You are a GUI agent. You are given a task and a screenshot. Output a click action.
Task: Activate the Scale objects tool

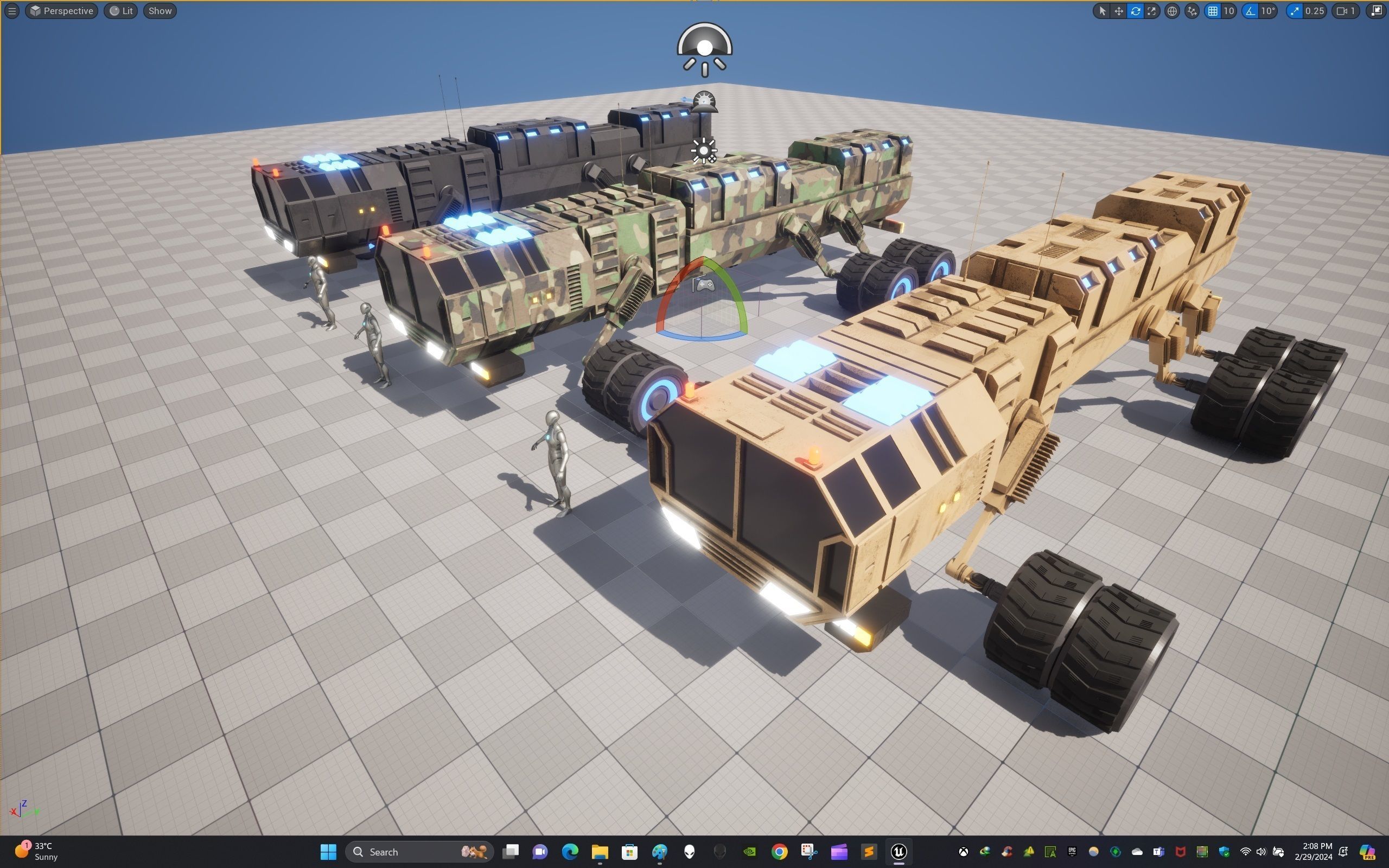(1151, 11)
